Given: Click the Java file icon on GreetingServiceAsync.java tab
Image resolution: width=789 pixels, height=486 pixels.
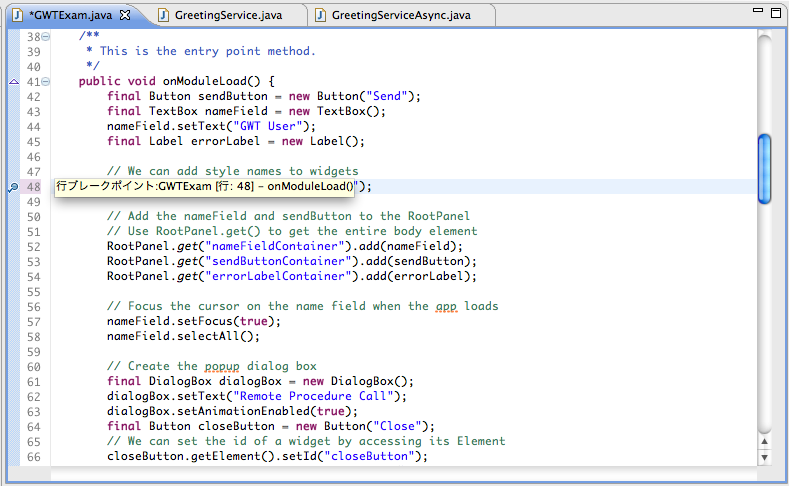Looking at the screenshot, I should [320, 15].
